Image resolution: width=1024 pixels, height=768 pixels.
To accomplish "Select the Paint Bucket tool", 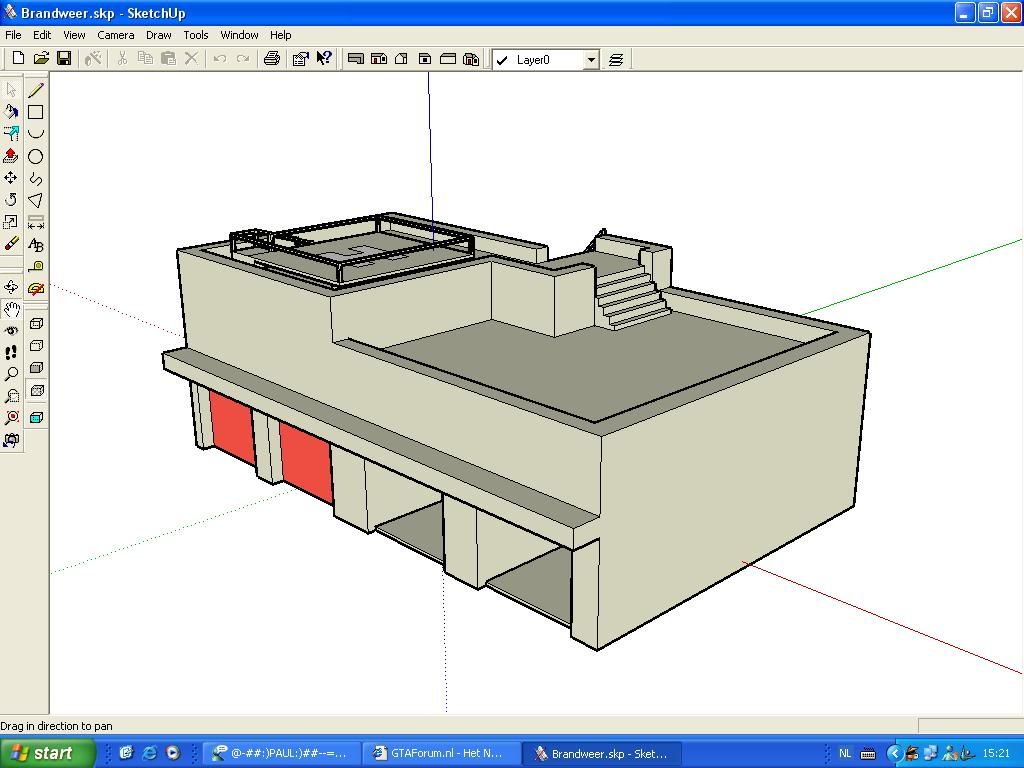I will (11, 112).
